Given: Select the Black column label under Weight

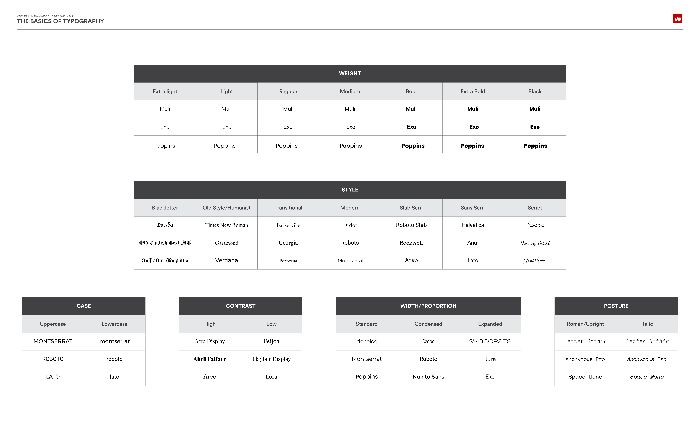Looking at the screenshot, I should pos(535,91).
